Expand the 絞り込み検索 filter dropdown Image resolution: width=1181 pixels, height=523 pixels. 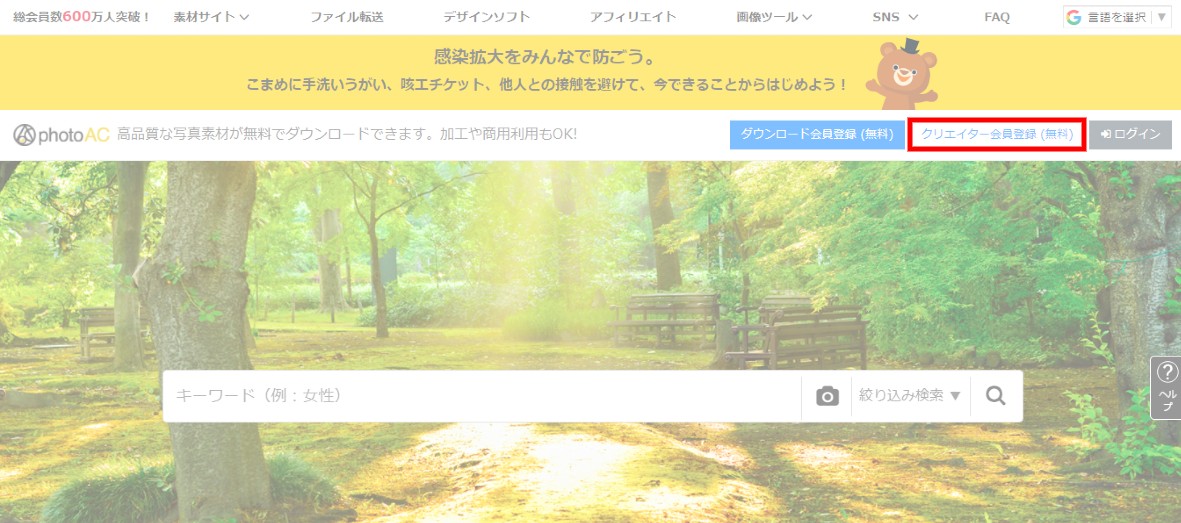(910, 396)
